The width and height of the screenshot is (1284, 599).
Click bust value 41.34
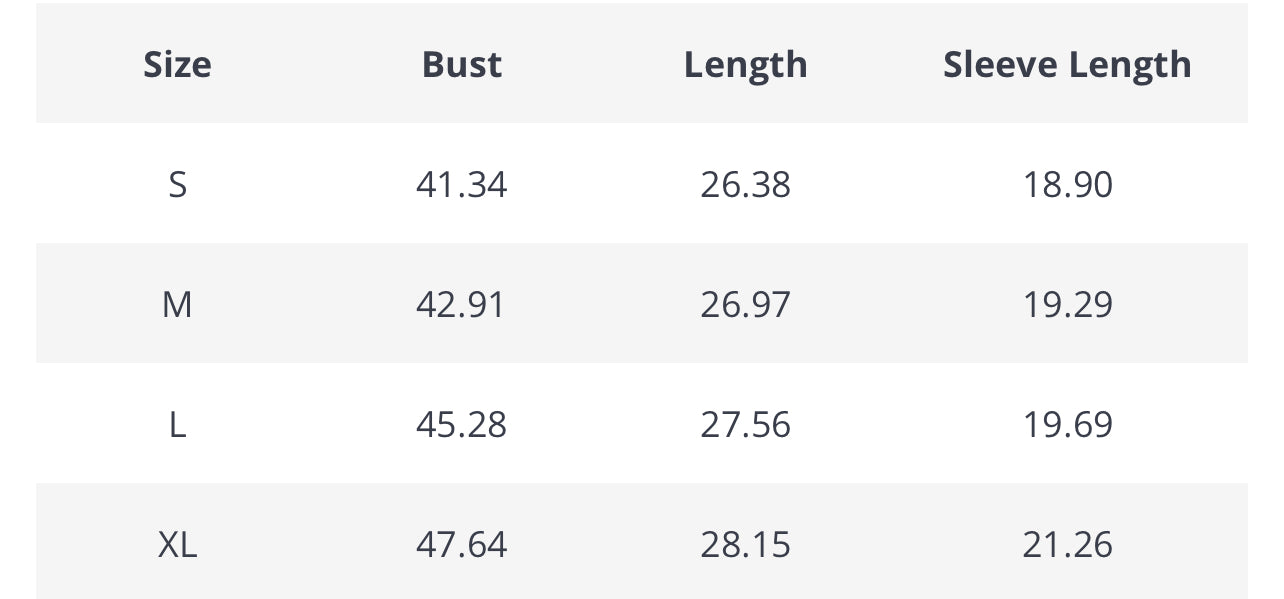coord(461,185)
